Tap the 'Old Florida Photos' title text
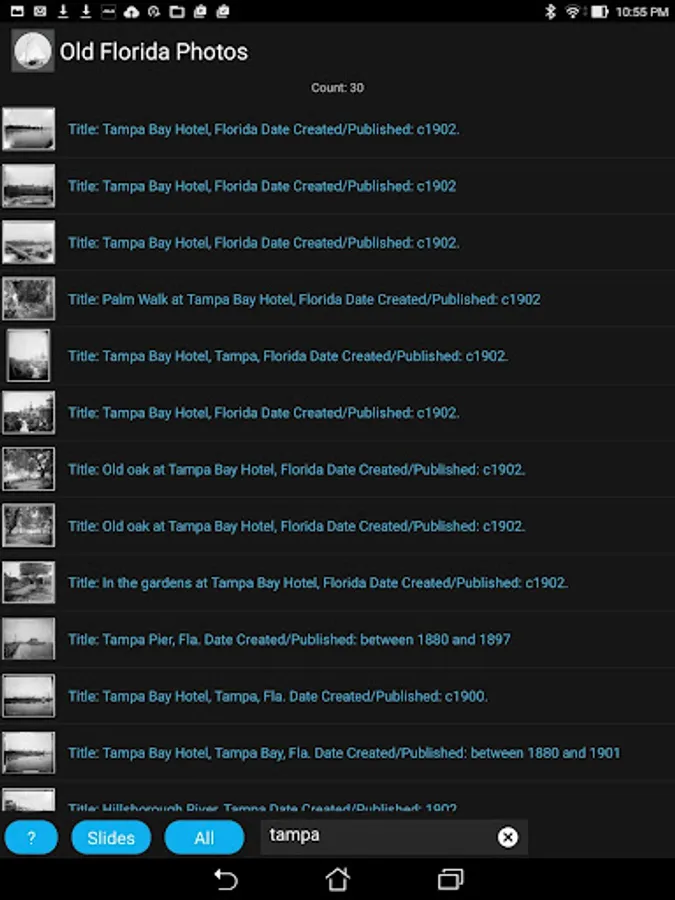675x900 pixels. [154, 52]
